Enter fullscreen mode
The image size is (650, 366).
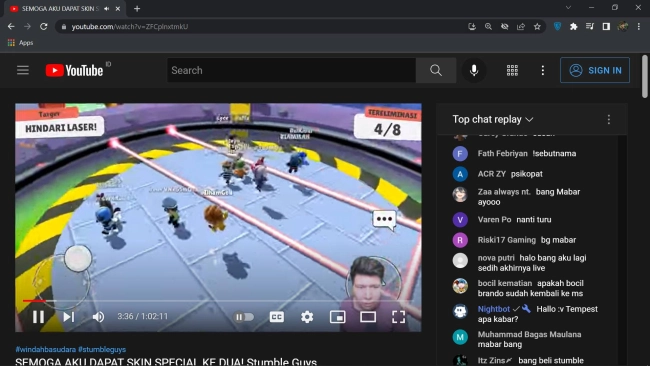[x=398, y=317]
